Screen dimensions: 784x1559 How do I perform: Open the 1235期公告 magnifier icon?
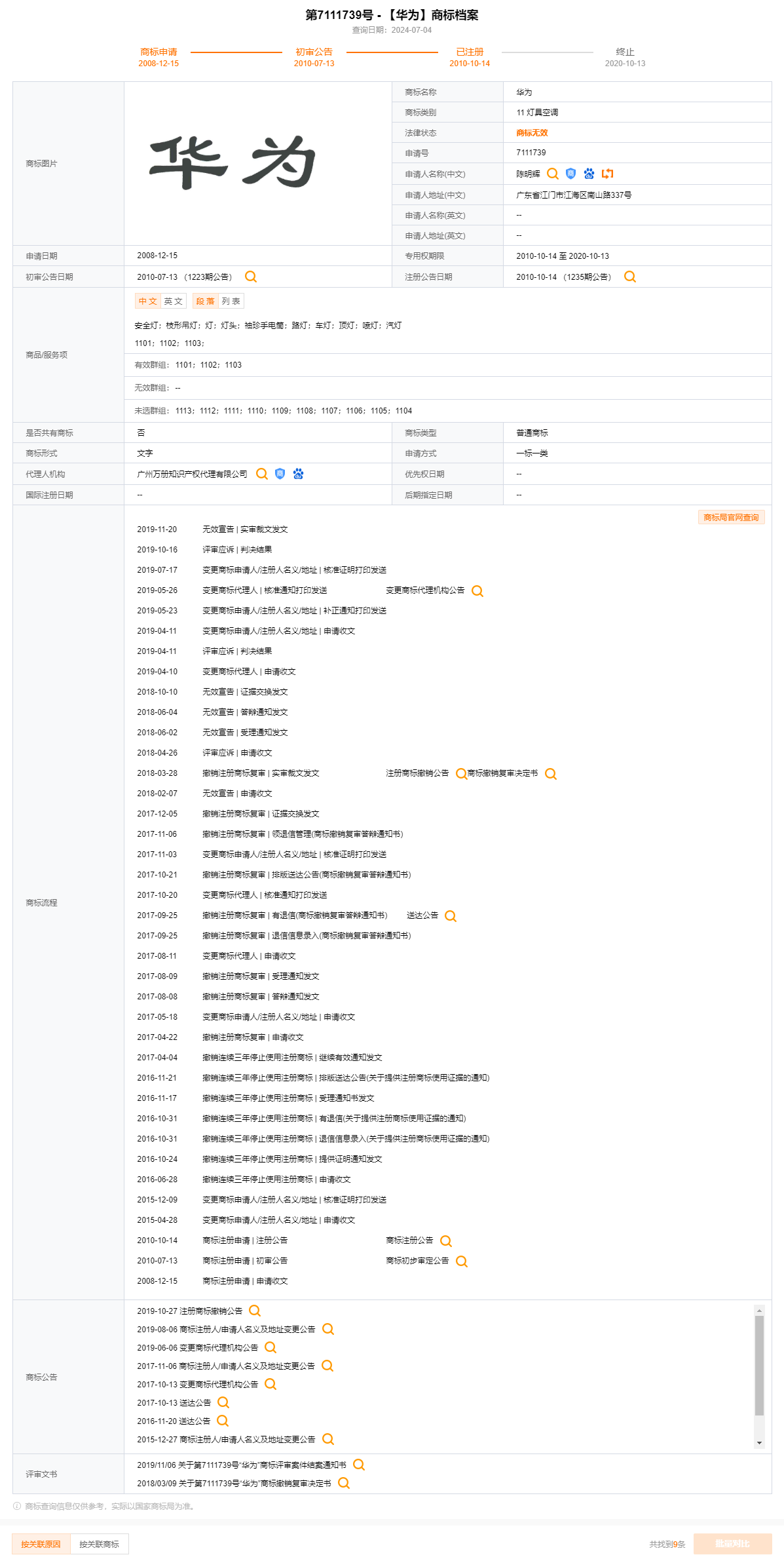[630, 277]
